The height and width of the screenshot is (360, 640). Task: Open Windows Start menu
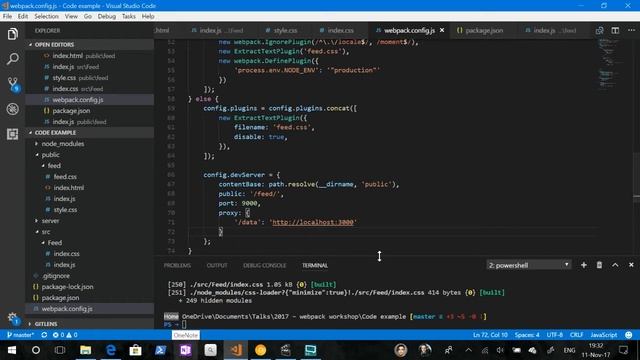(12, 350)
